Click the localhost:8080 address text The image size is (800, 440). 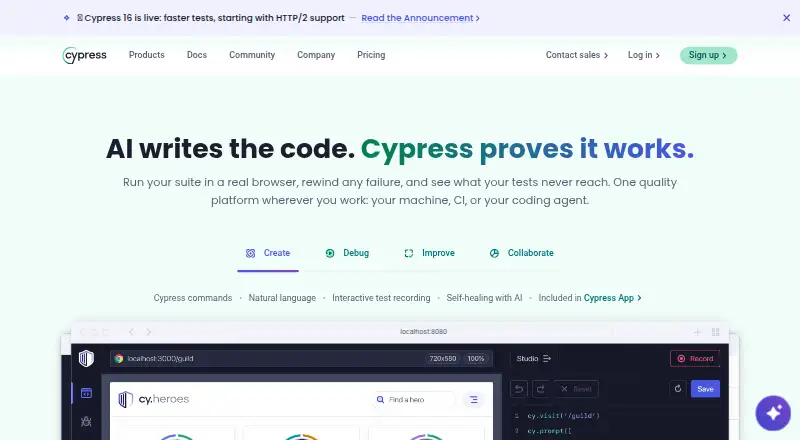tap(423, 332)
